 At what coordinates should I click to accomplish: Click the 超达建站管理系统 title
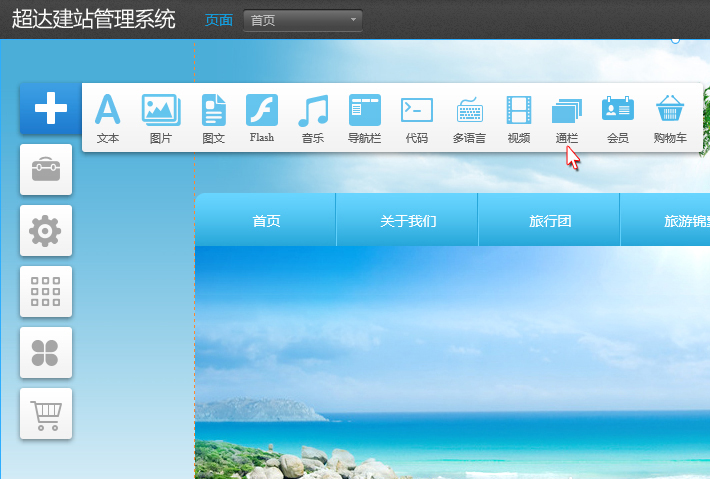(94, 19)
